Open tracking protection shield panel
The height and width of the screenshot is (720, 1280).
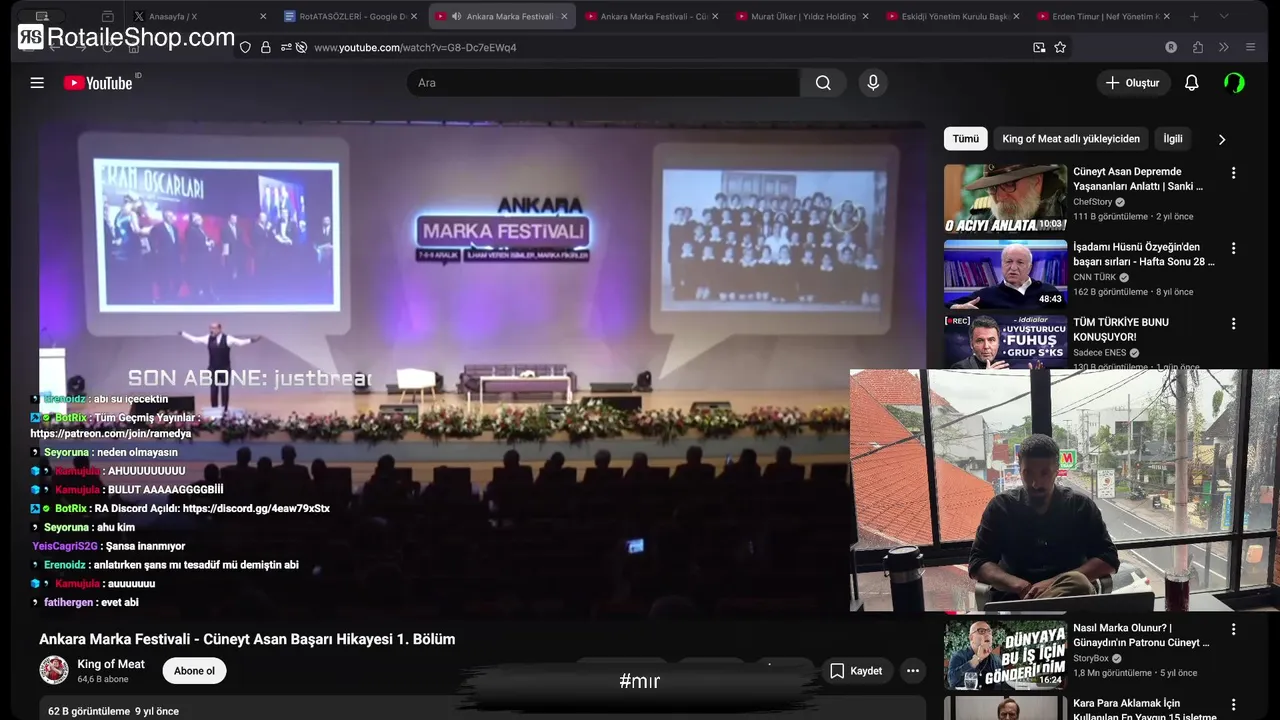pos(245,47)
